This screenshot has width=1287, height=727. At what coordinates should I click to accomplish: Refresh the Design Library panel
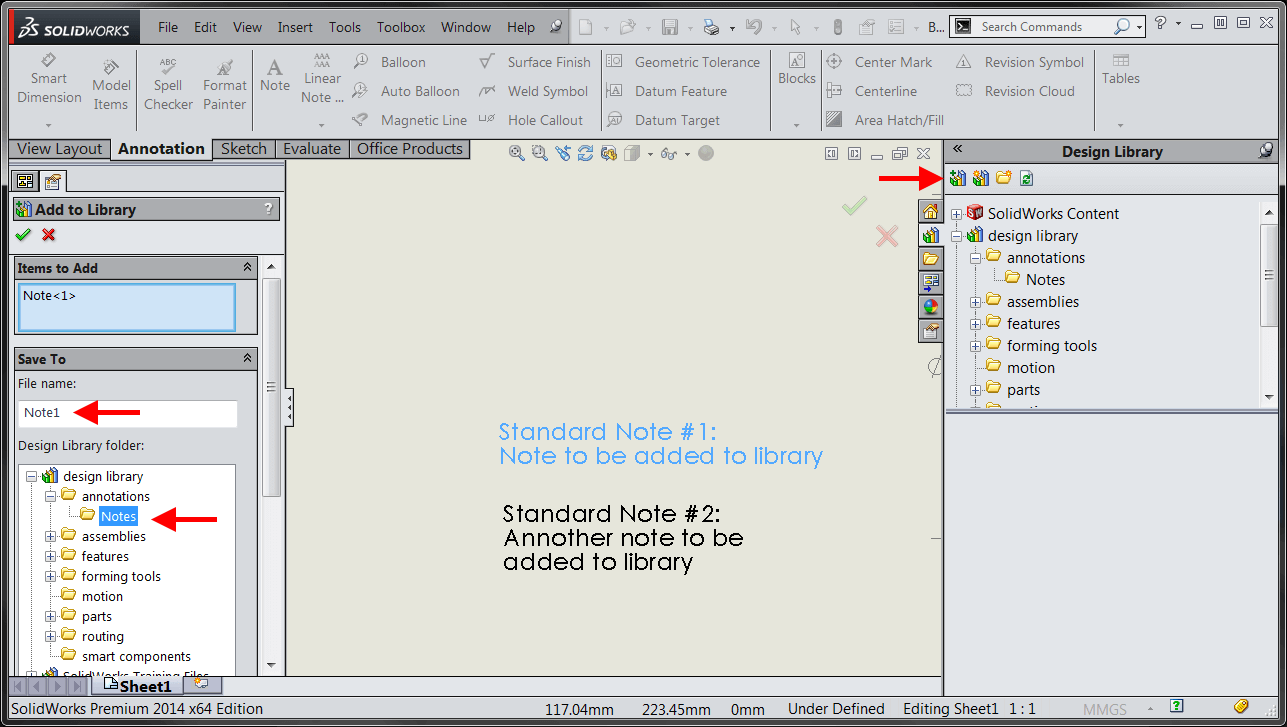pos(1026,177)
